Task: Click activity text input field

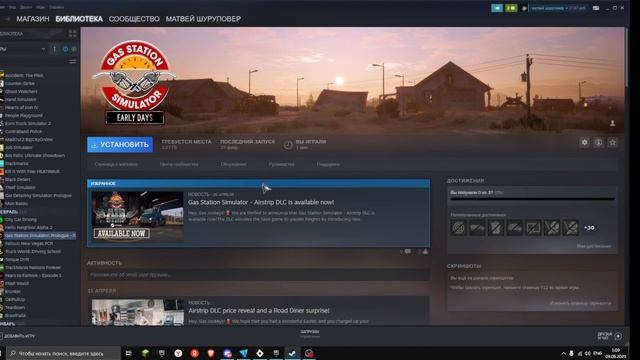Action: coord(258,275)
